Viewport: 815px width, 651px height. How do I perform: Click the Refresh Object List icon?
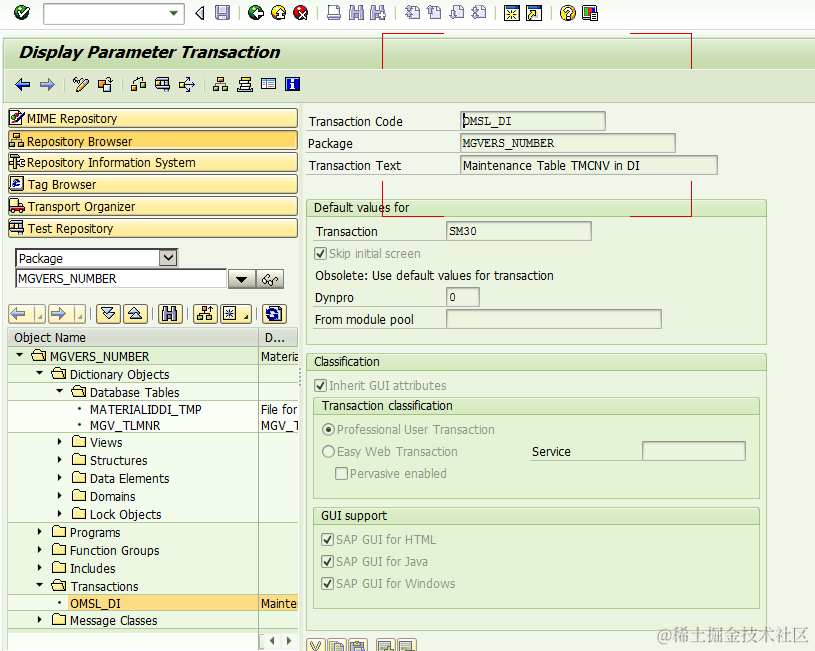coord(274,314)
